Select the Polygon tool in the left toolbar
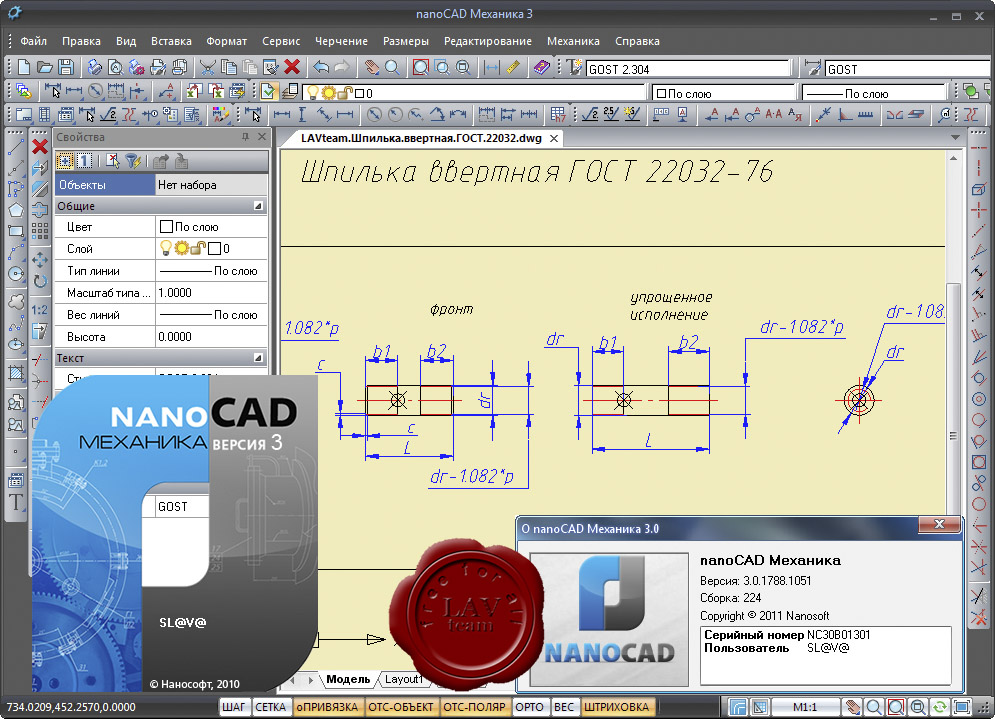This screenshot has height=719, width=995. point(16,210)
